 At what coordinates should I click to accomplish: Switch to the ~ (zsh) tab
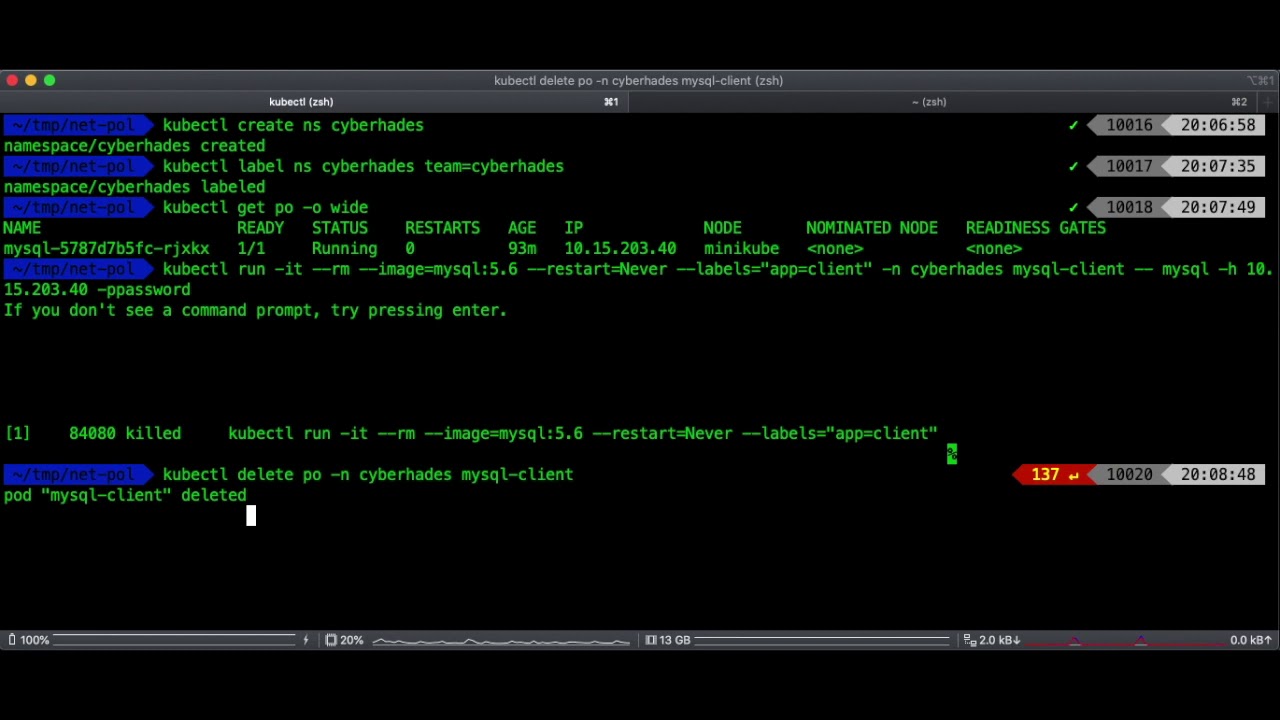(928, 102)
